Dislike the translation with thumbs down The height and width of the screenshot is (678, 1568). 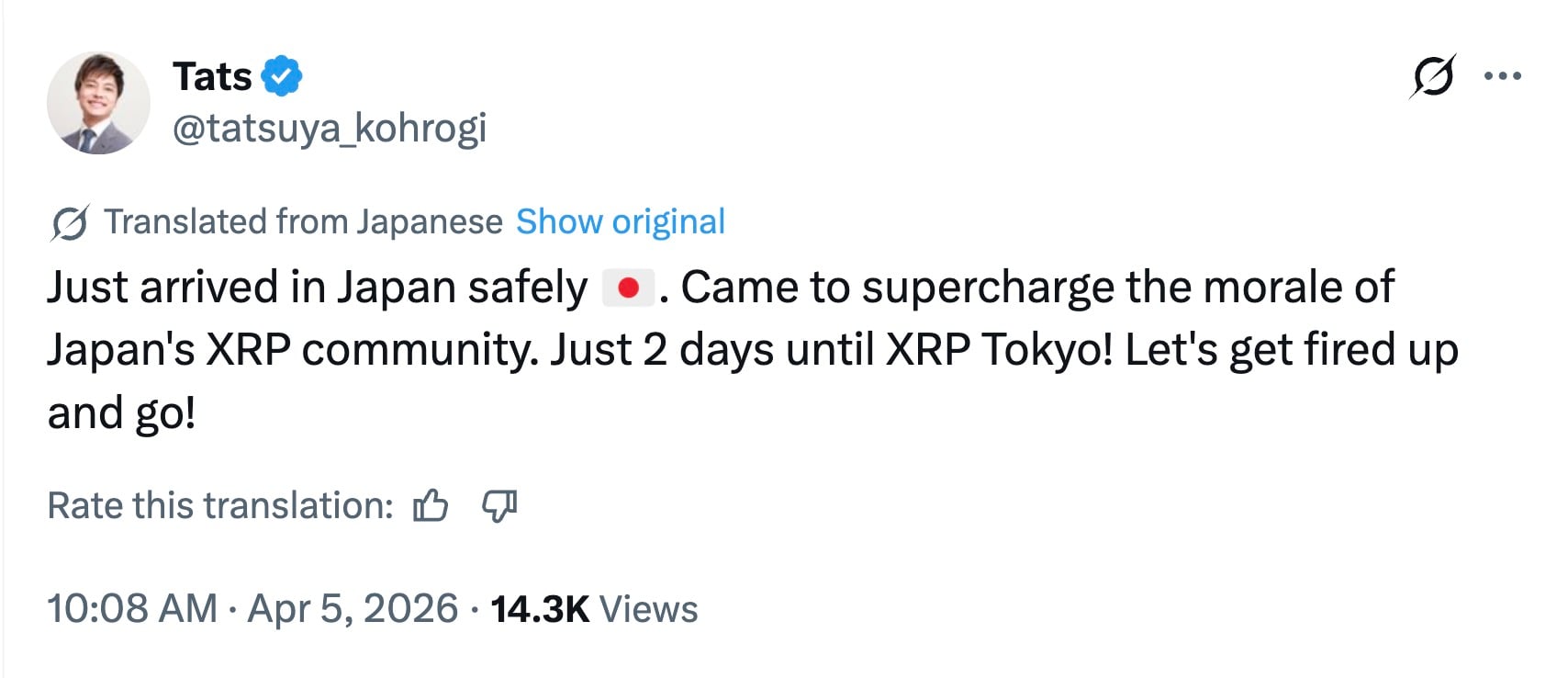coord(499,505)
